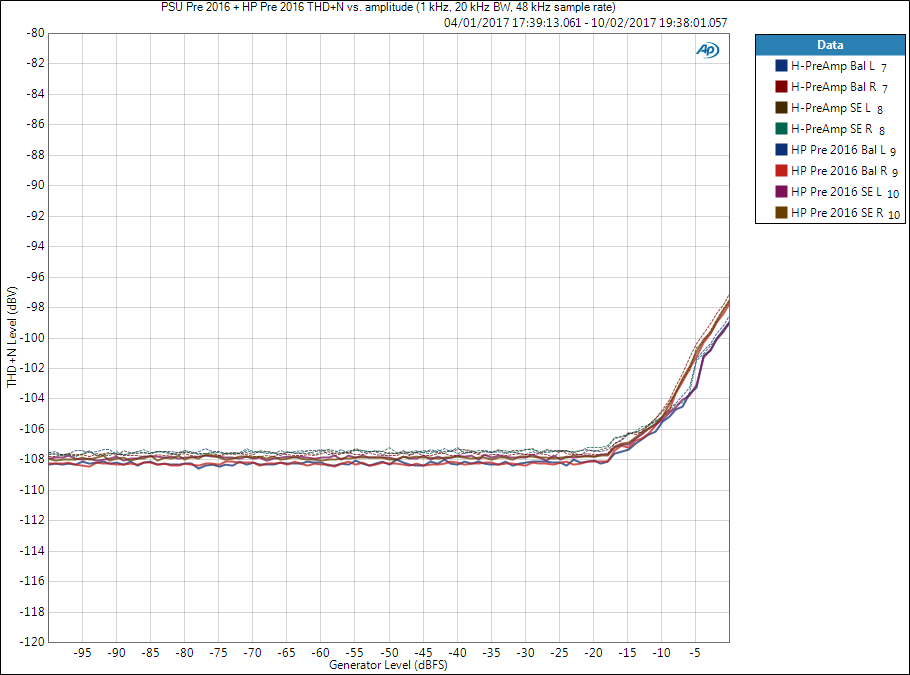The height and width of the screenshot is (675, 910).
Task: Click legend entry H-PreAmp SE L
Action: 830,108
